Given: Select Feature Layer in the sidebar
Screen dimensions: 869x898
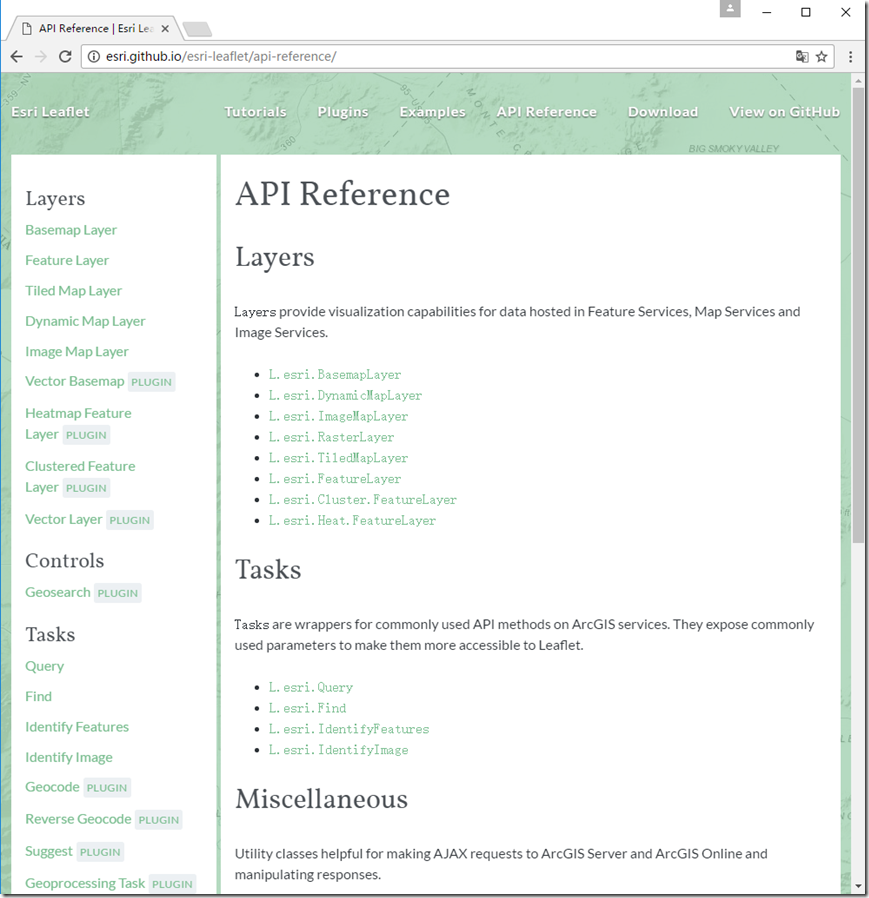Looking at the screenshot, I should coord(67,260).
